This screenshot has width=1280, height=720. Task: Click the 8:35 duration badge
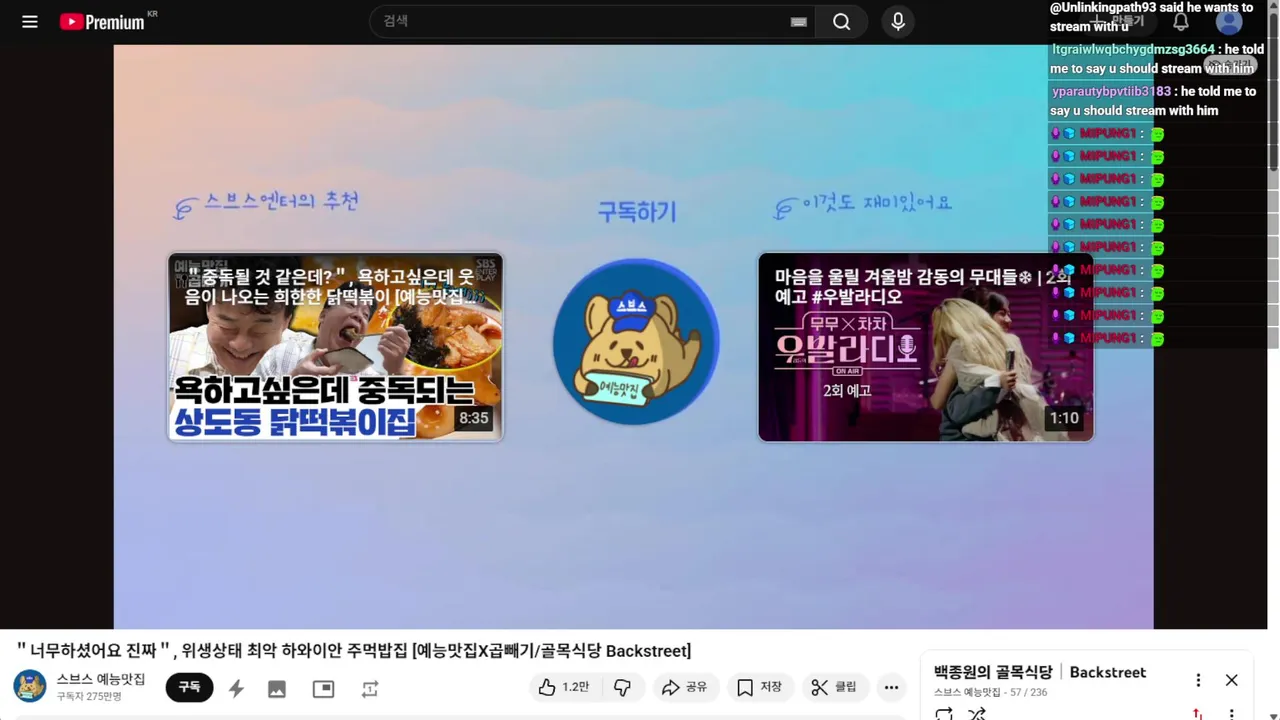[474, 418]
